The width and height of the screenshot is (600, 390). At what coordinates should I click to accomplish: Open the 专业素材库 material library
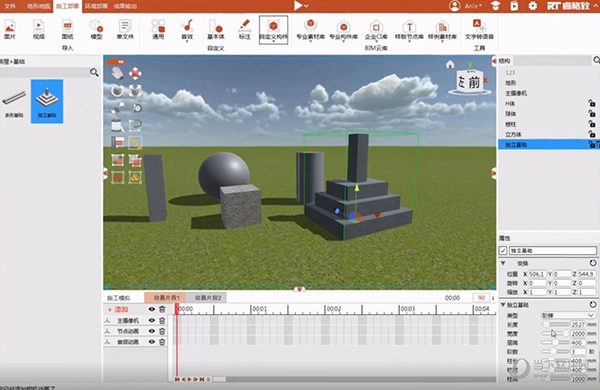tap(310, 29)
